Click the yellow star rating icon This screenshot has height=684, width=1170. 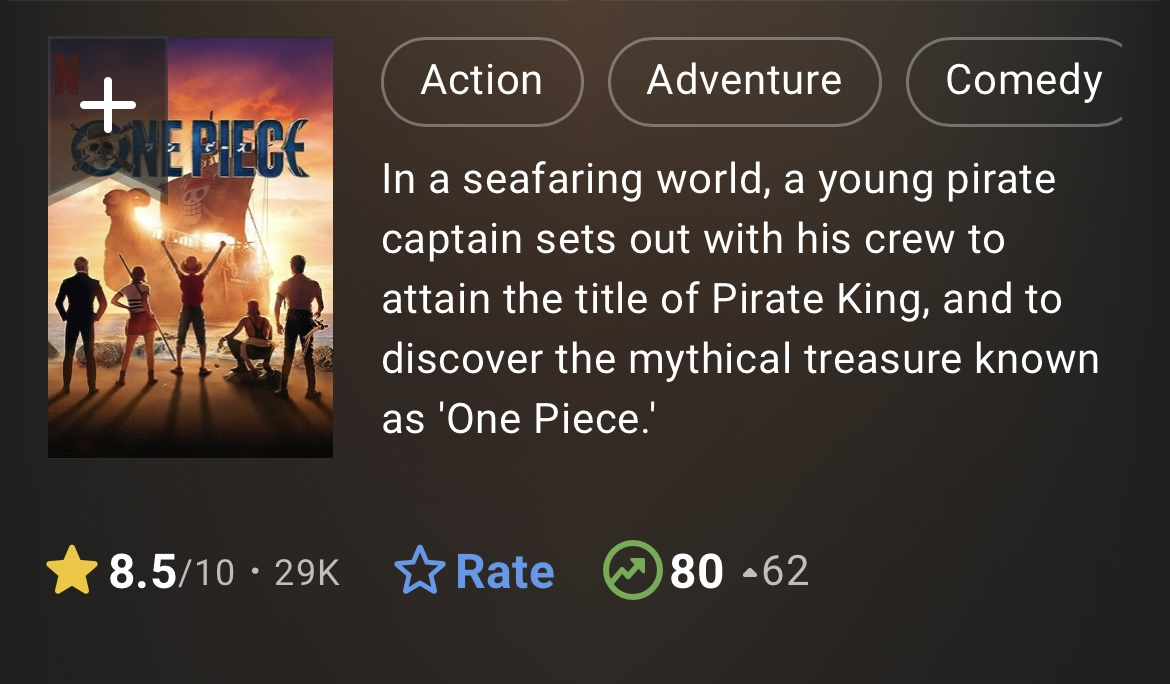pyautogui.click(x=71, y=572)
